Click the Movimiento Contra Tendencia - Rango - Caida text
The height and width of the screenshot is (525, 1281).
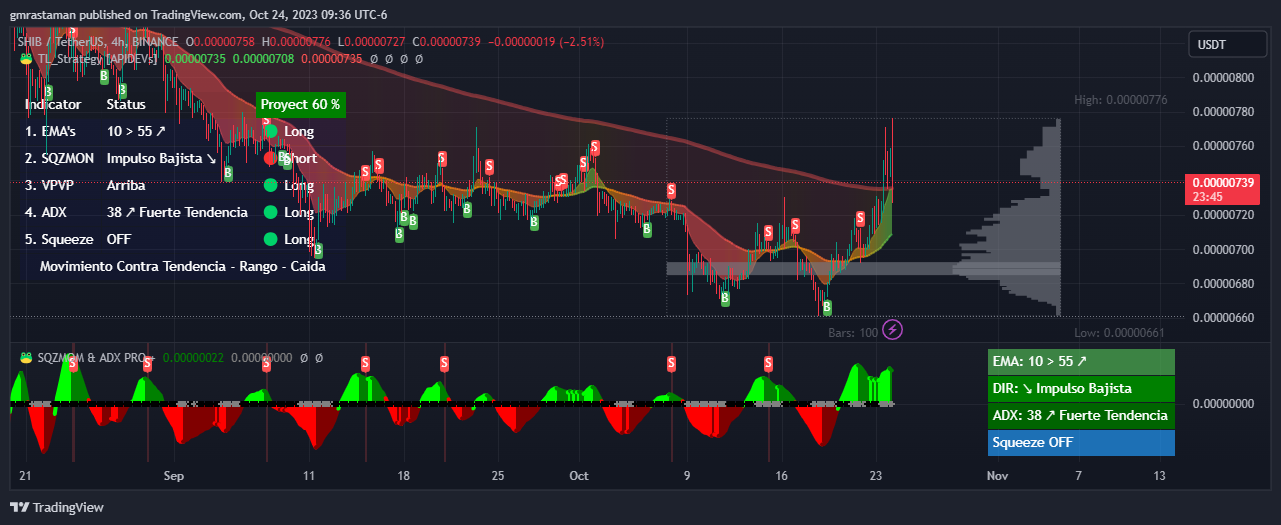click(183, 267)
